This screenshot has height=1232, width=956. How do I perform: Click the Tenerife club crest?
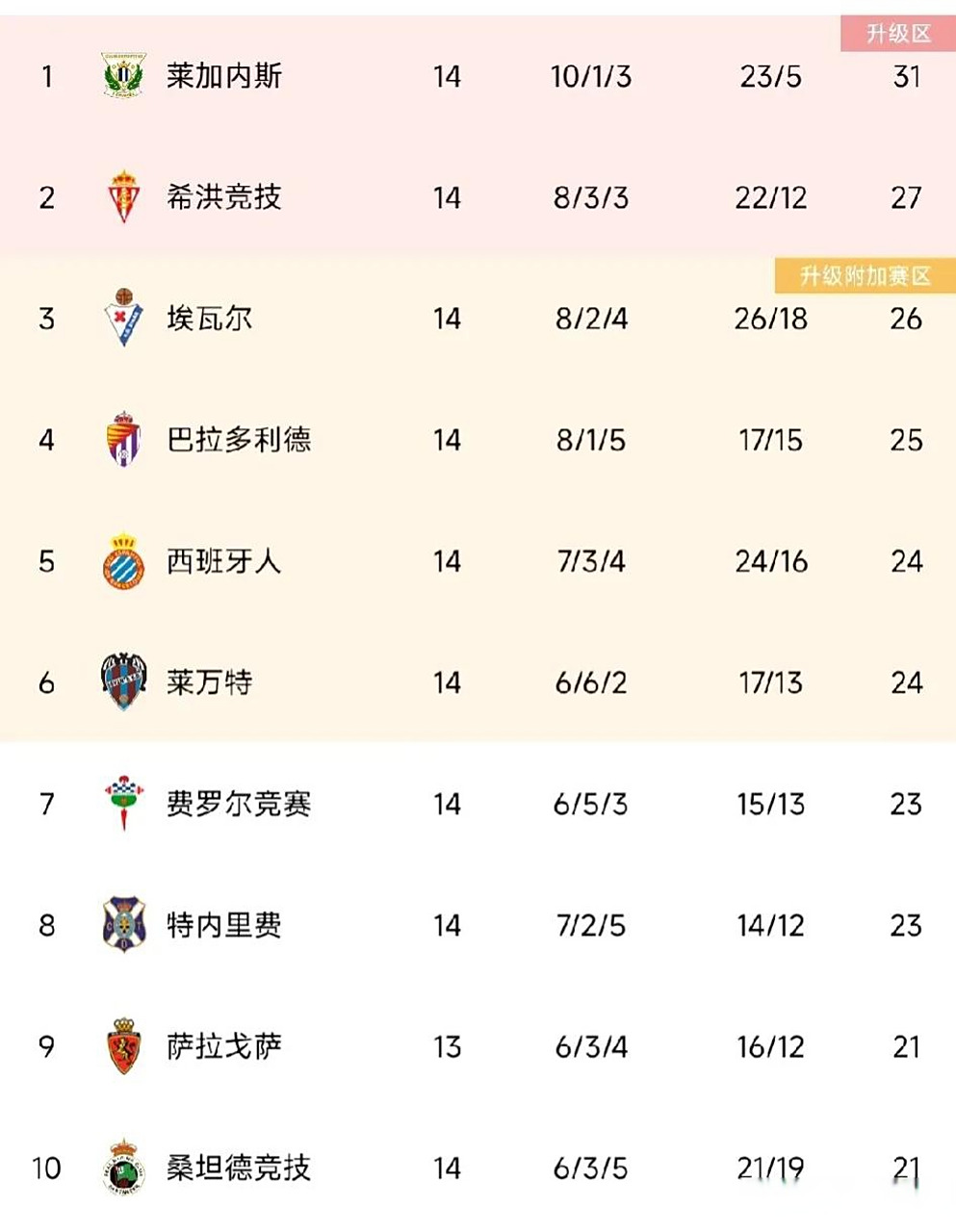(123, 925)
